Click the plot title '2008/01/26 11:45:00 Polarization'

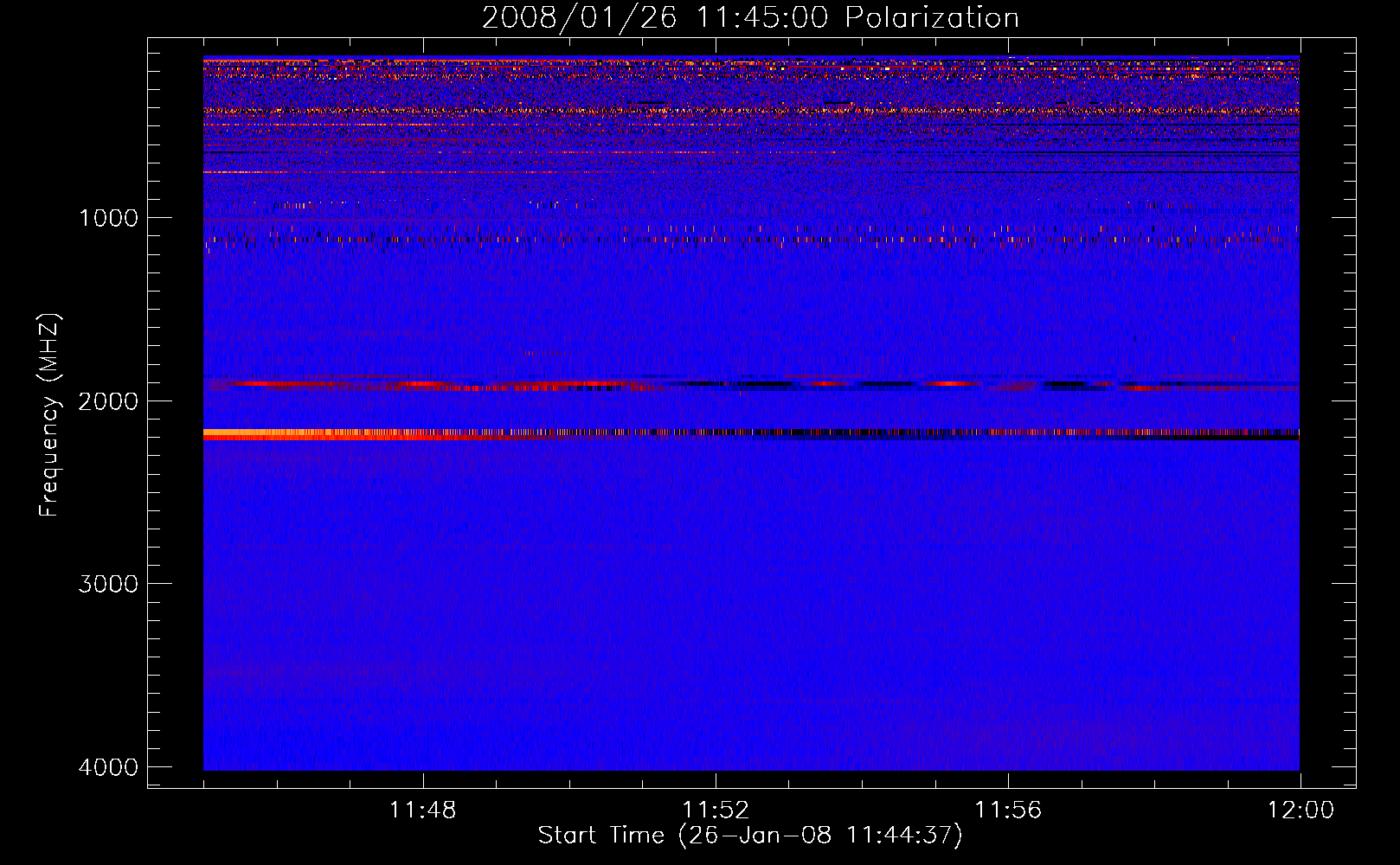coord(750,17)
